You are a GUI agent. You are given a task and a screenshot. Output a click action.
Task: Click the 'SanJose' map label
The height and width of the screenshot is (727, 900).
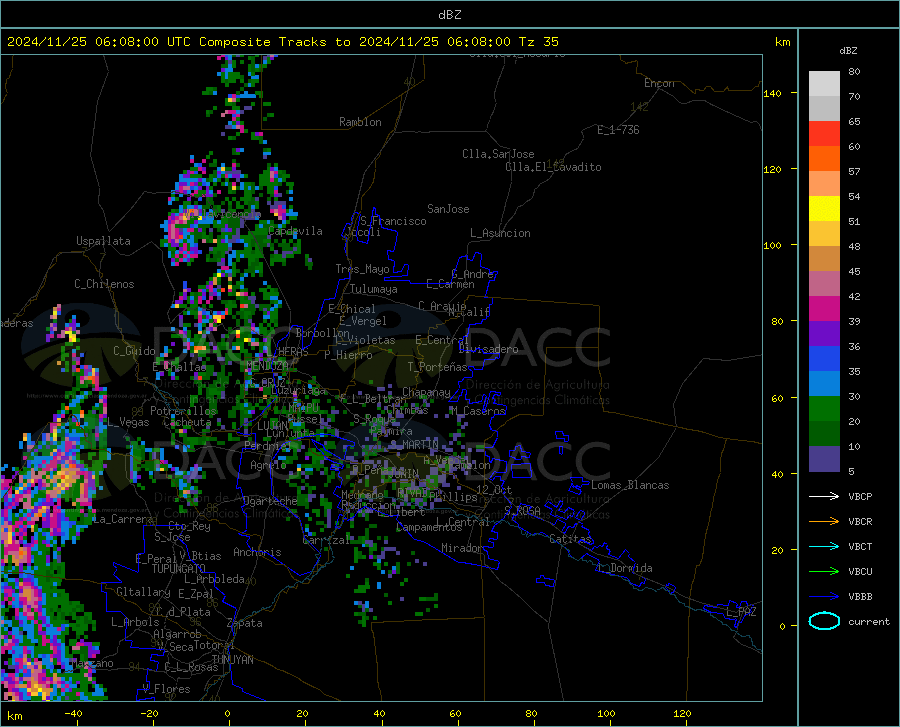(x=448, y=209)
